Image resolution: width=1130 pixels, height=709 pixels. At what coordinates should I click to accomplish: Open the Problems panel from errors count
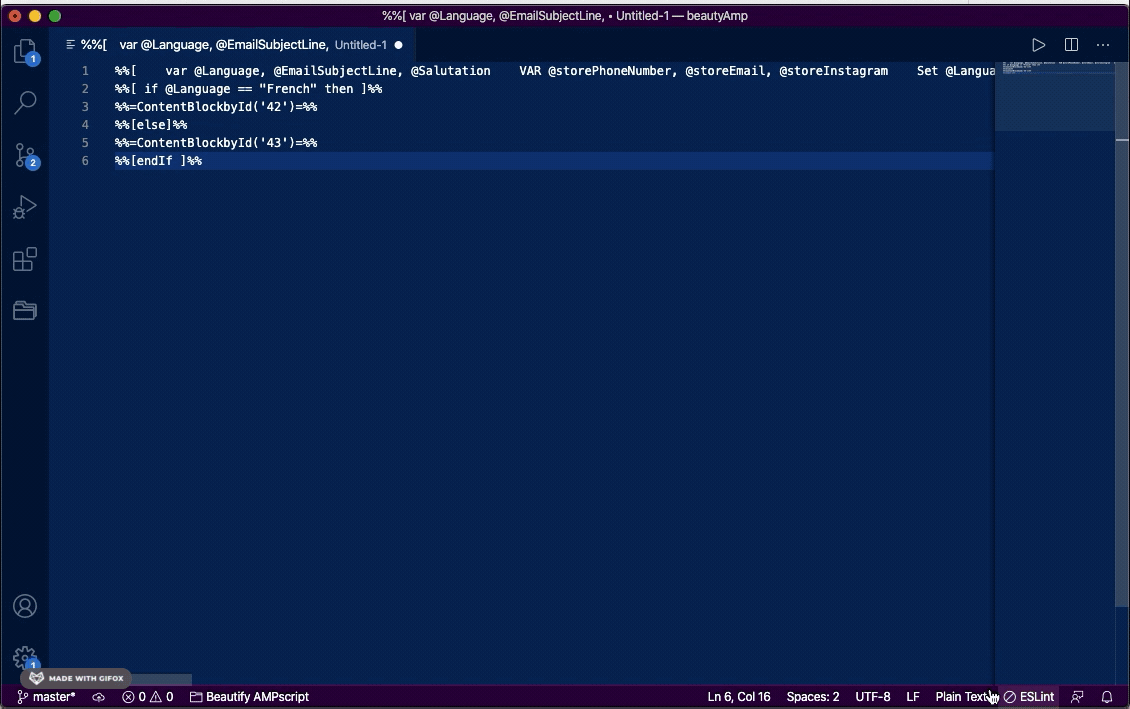pyautogui.click(x=148, y=697)
